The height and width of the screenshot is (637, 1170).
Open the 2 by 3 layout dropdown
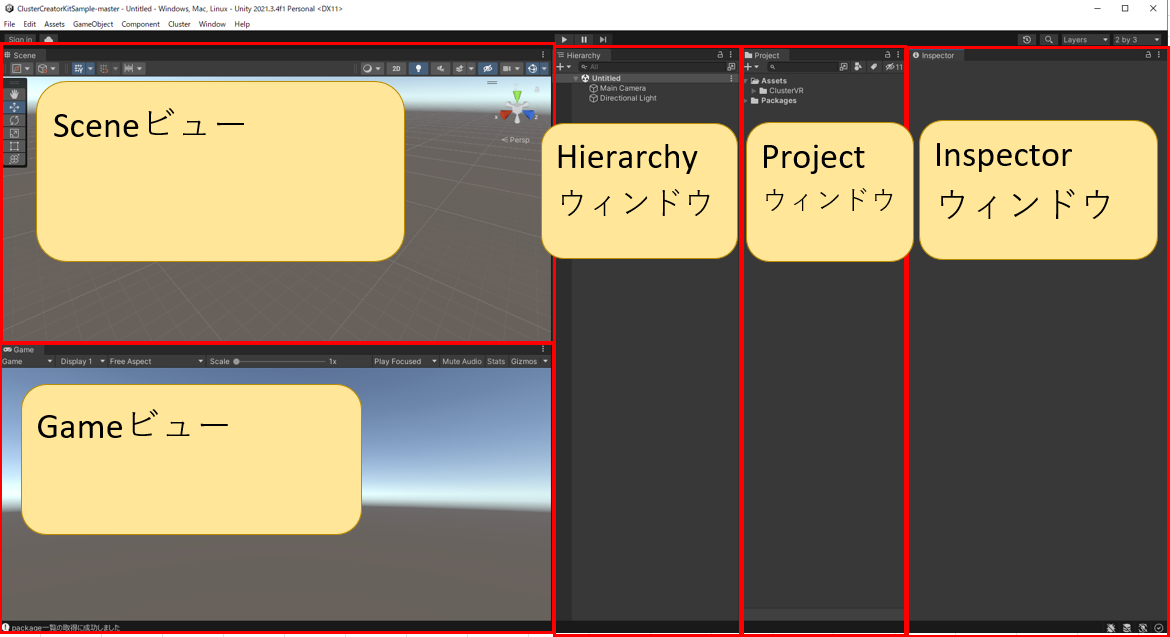(x=1138, y=40)
